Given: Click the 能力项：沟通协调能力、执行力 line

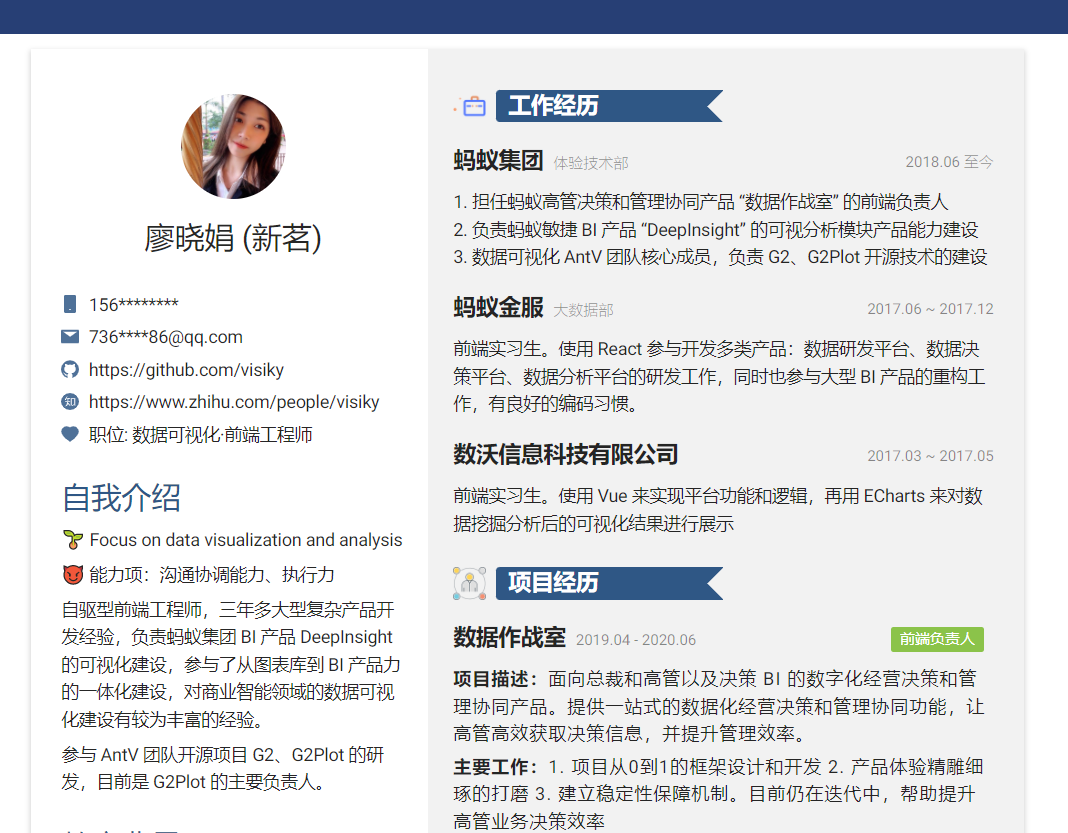Looking at the screenshot, I should 212,575.
